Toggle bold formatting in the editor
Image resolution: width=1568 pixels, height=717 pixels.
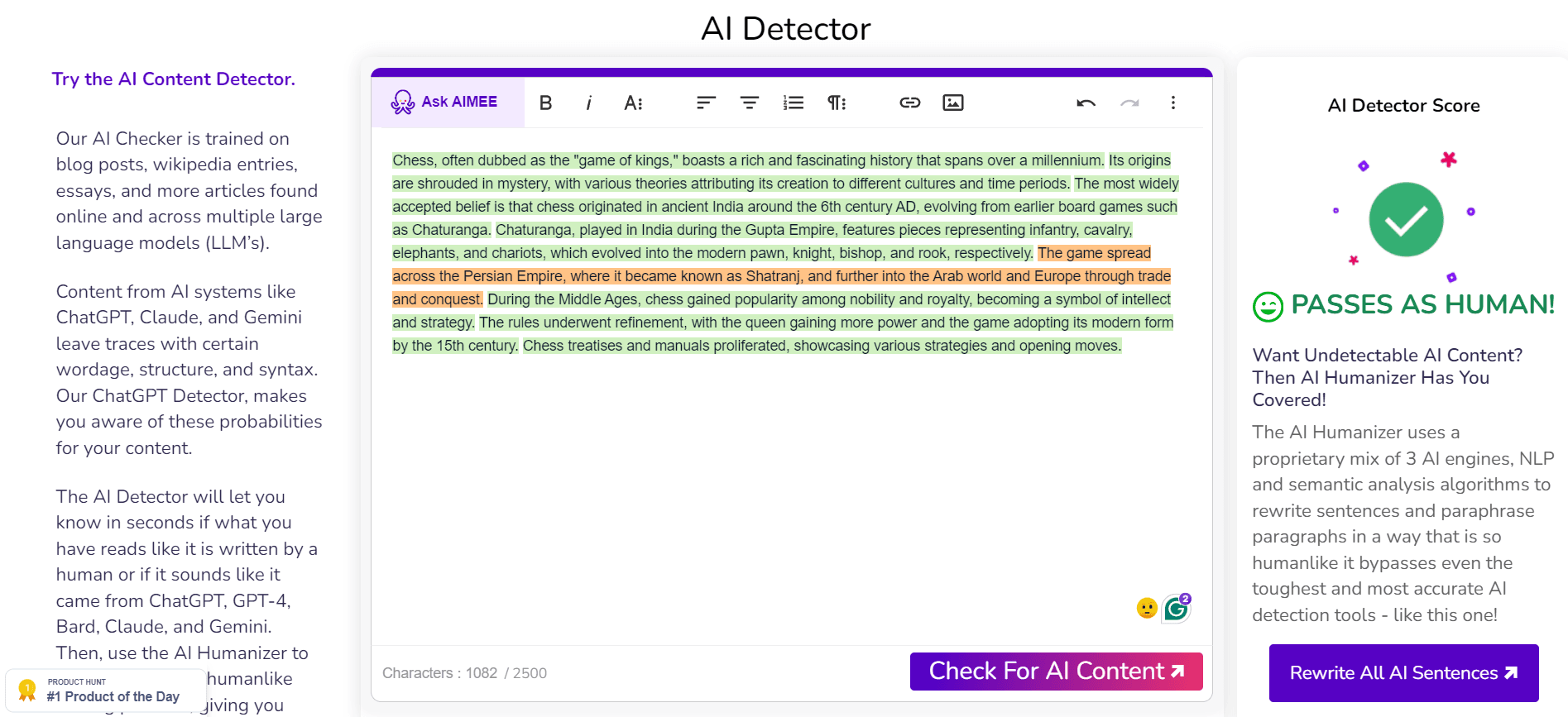(x=545, y=103)
